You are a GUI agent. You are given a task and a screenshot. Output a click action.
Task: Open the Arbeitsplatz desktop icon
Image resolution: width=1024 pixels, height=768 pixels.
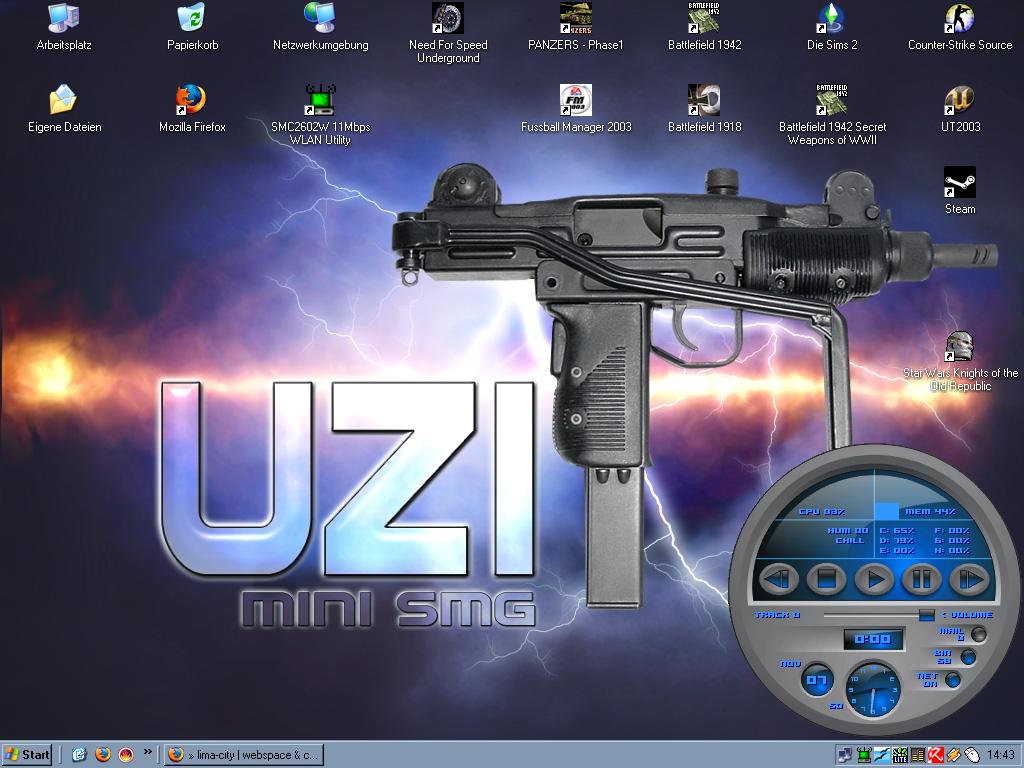point(63,17)
